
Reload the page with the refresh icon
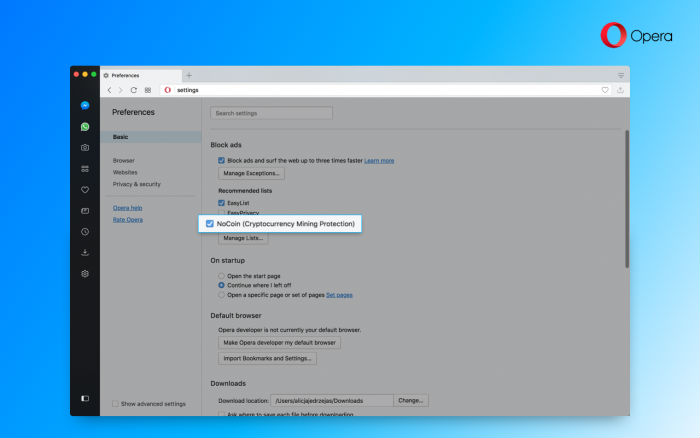(x=133, y=90)
